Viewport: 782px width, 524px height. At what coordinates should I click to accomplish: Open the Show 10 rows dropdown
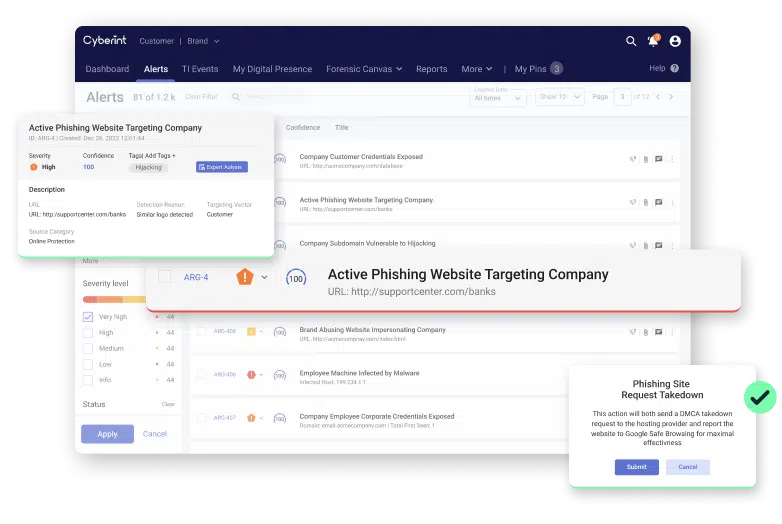coord(557,97)
